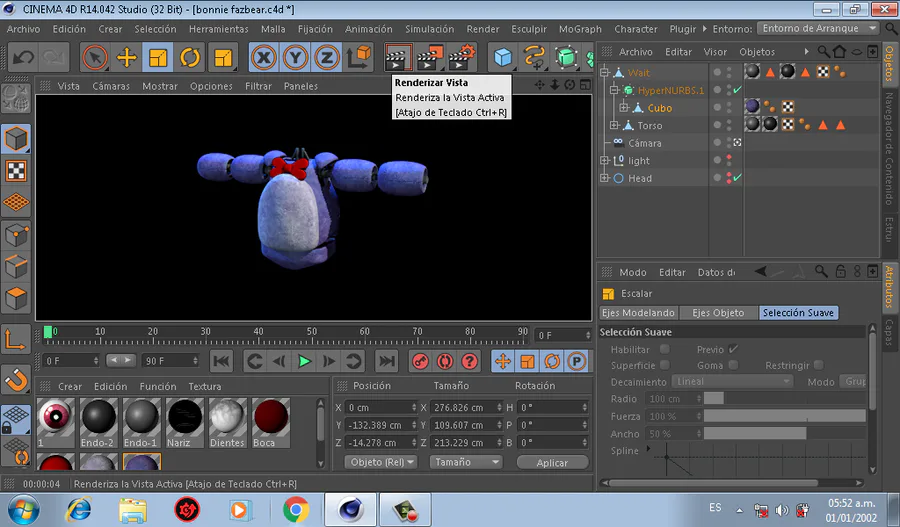Image resolution: width=900 pixels, height=527 pixels.
Task: Open the Render Settings gear clapperboard
Action: [462, 57]
